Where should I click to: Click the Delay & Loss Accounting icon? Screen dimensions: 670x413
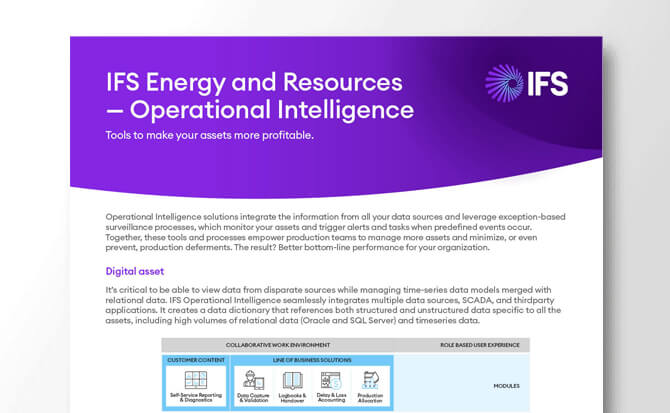[331, 380]
